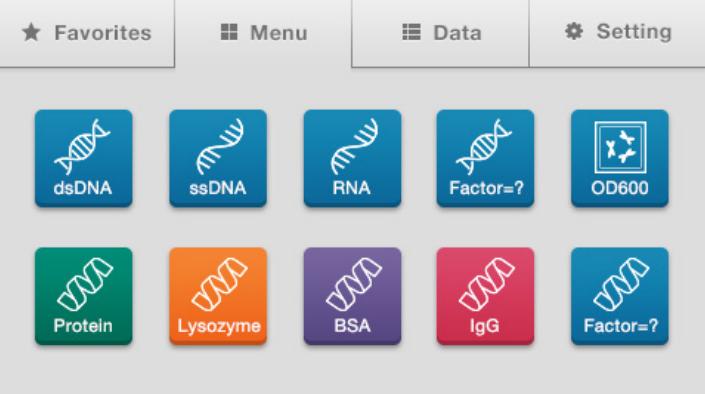The image size is (705, 394).
Task: Open the red IgG tile
Action: click(x=485, y=296)
